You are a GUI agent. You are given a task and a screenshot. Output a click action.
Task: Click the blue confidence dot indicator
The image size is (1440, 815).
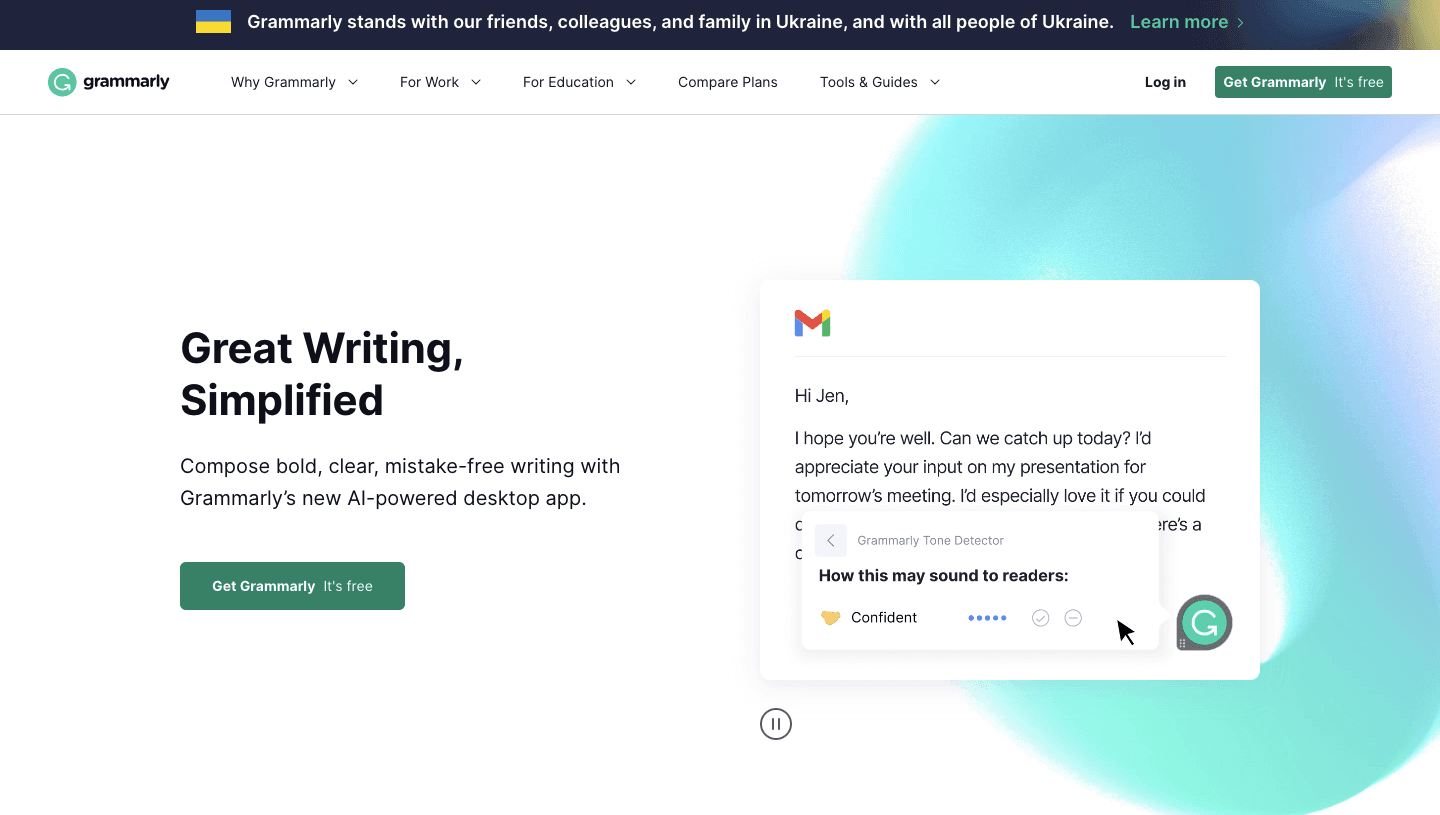click(x=987, y=617)
